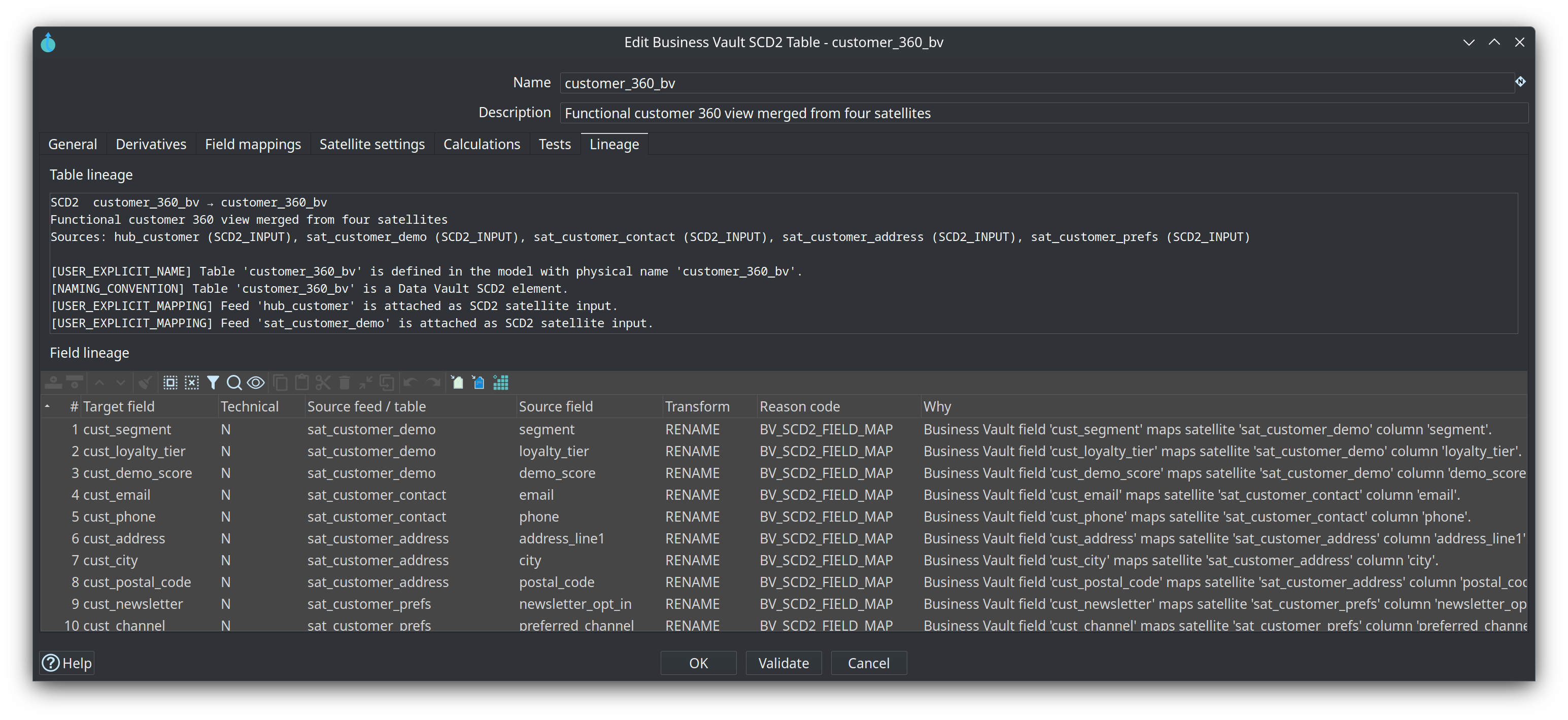Click the copy rows icon
The width and height of the screenshot is (1568, 720).
tap(280, 383)
